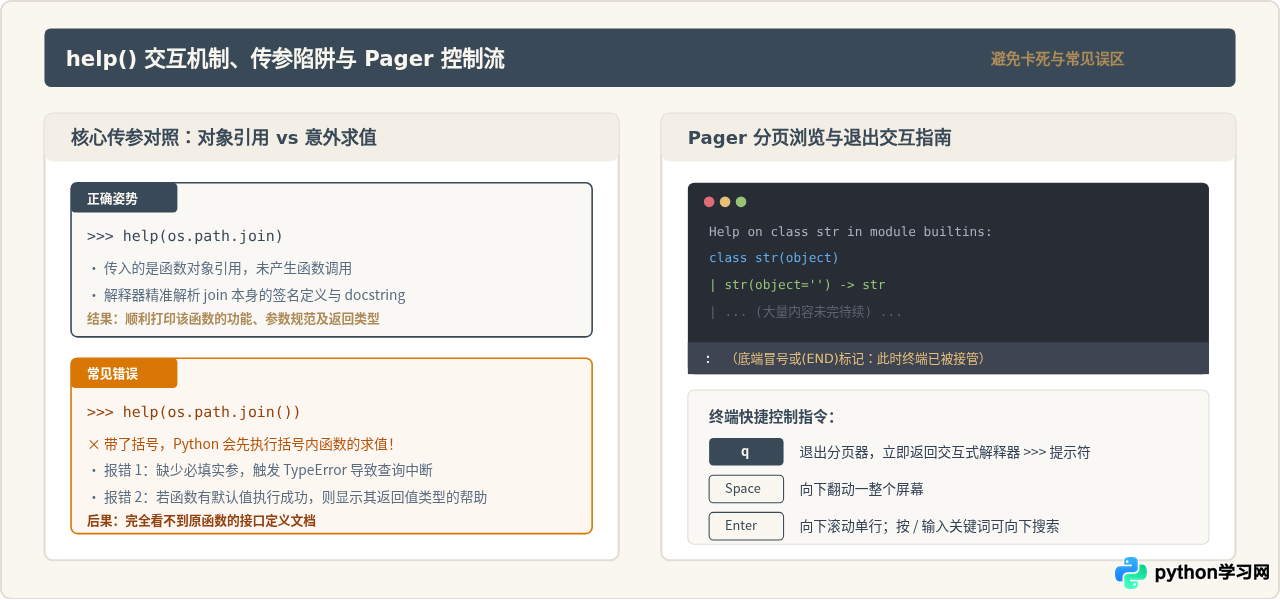Screen dimensions: 1280x600
Task: Click code line '>>> help(os.path.join())'
Action: coord(194,412)
